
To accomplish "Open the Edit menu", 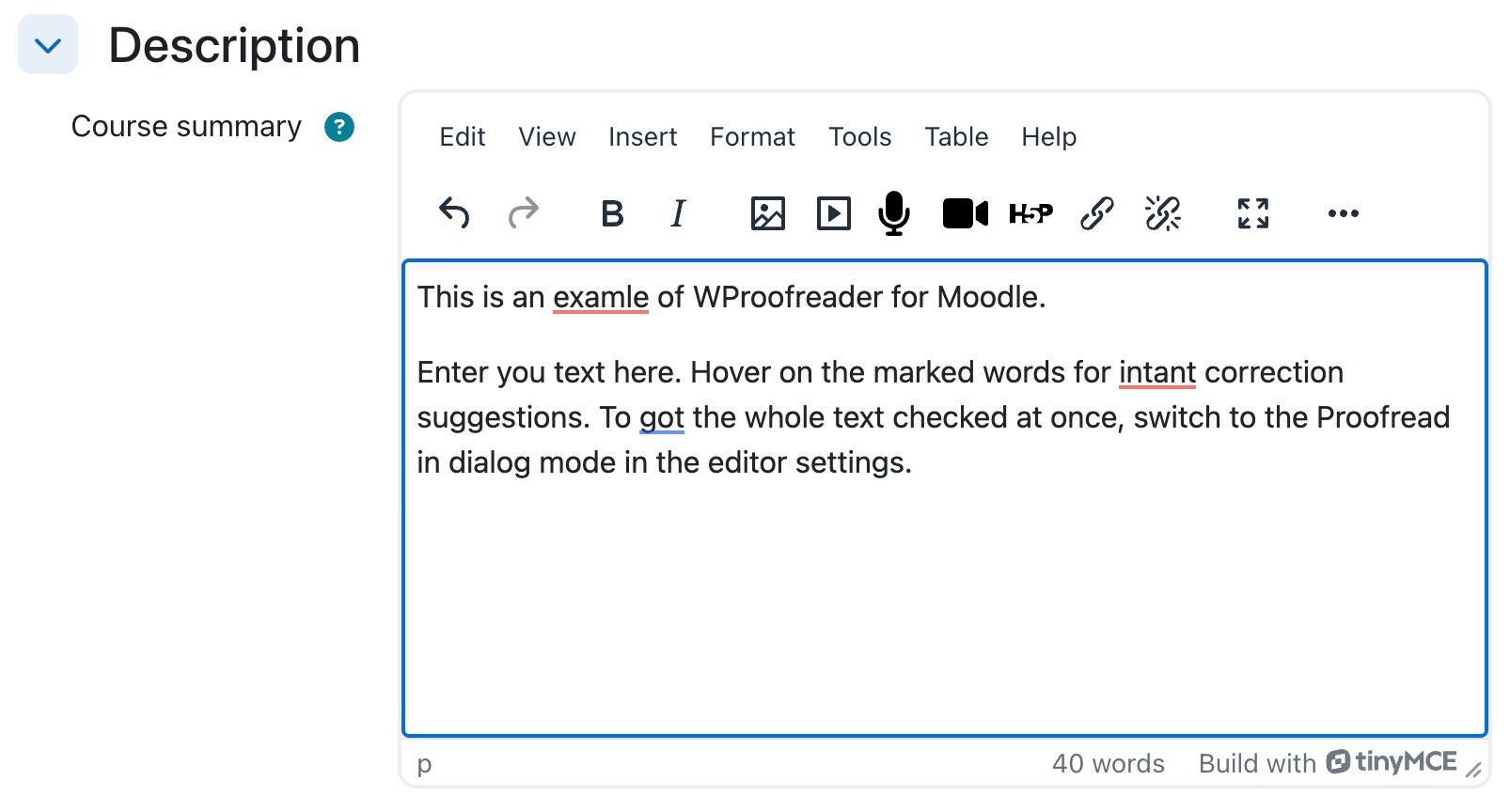I will (463, 137).
